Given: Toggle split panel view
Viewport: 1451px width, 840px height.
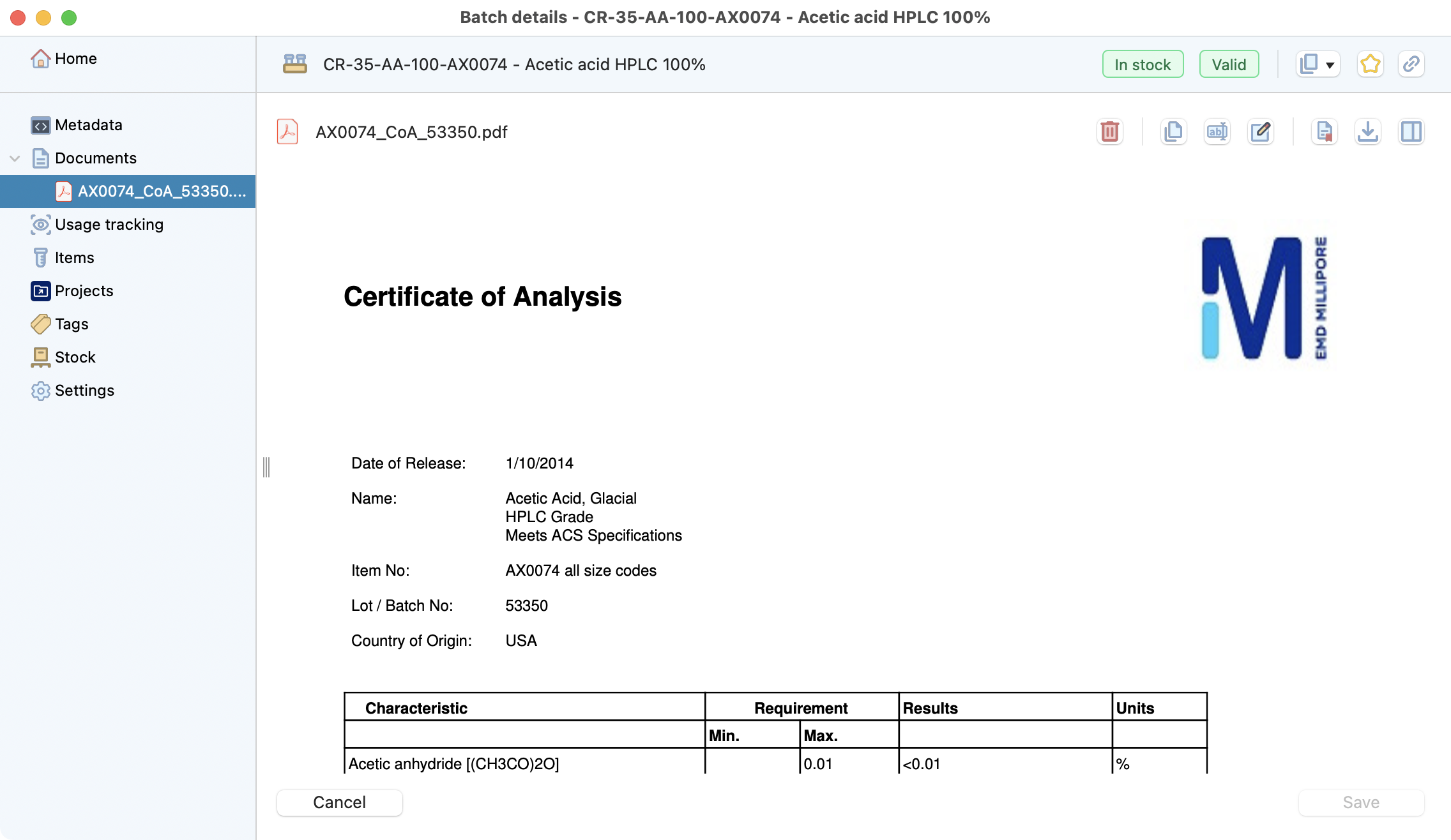Looking at the screenshot, I should [x=1411, y=132].
